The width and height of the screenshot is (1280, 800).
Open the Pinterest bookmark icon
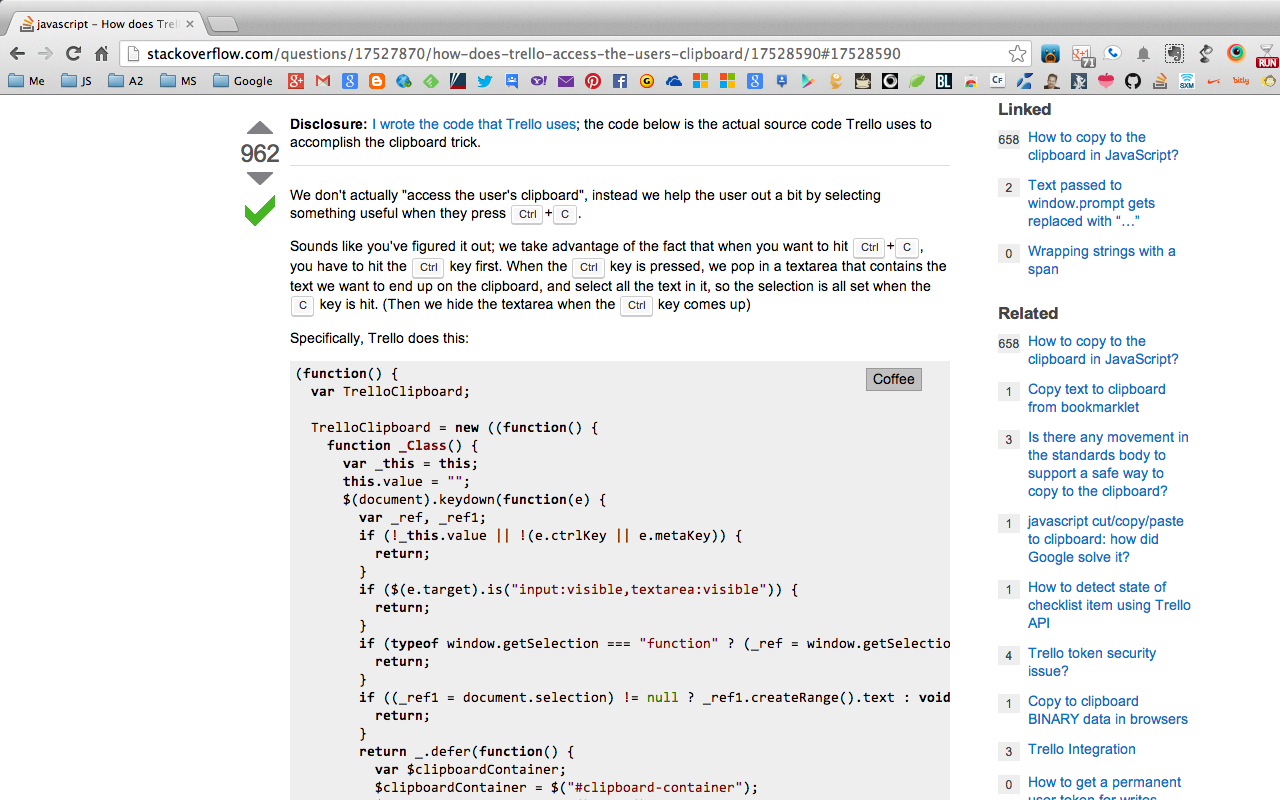[593, 81]
